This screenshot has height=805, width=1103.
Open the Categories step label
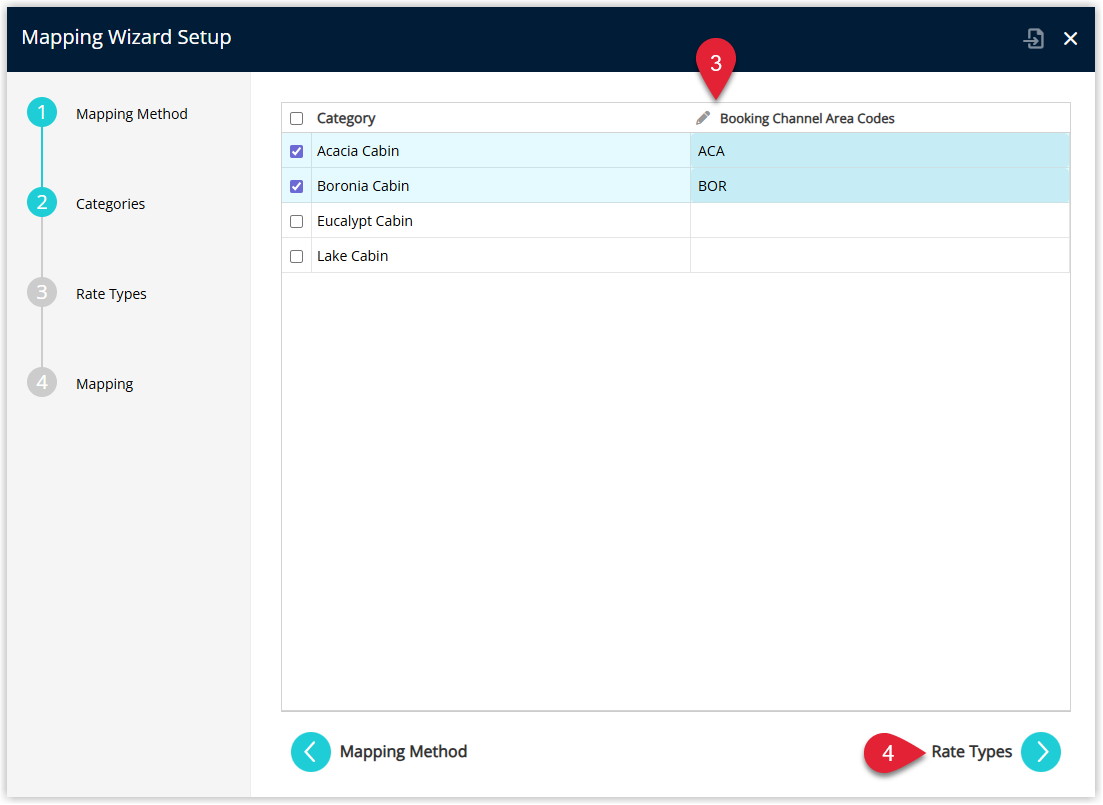(110, 203)
